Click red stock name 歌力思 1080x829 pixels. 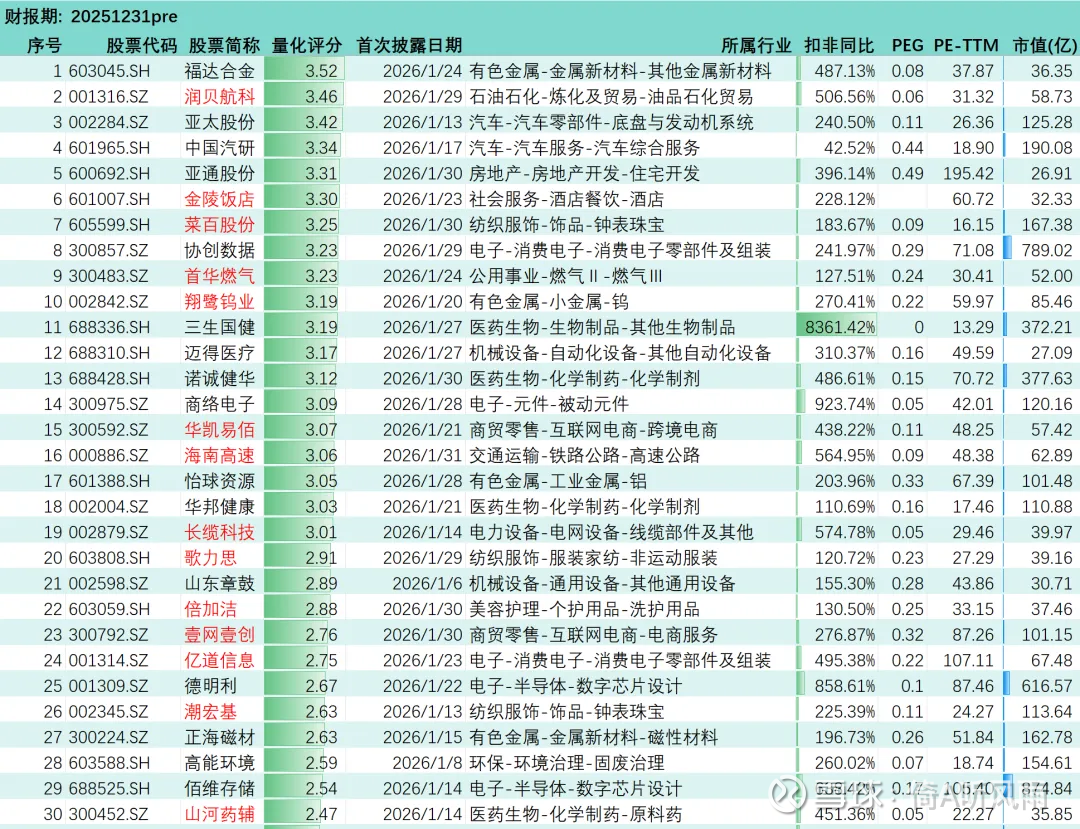point(211,558)
